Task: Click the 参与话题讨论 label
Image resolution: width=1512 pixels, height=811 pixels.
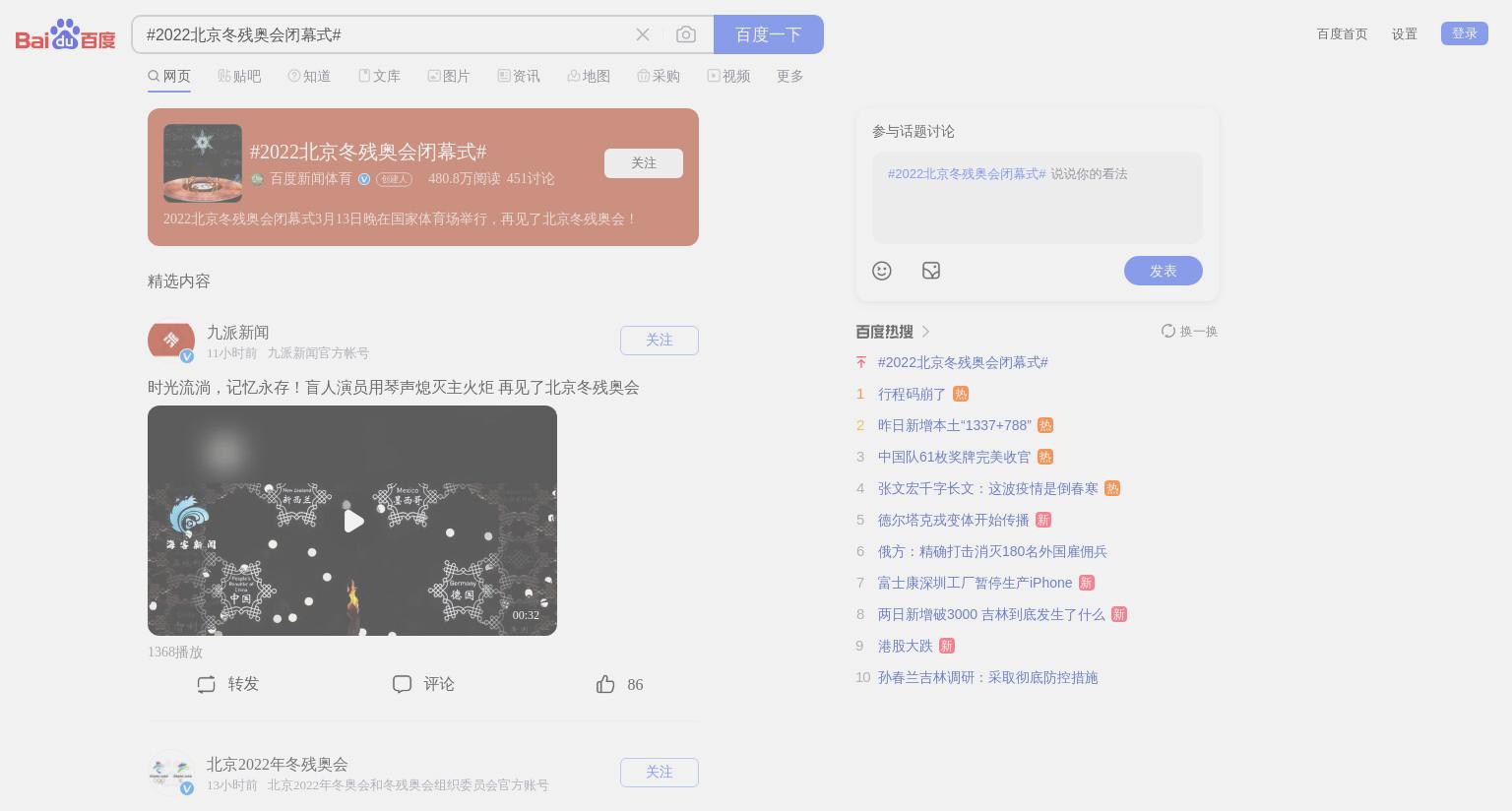Action: (x=913, y=132)
